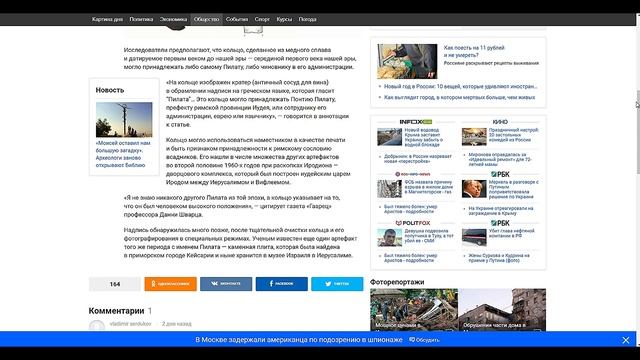Image resolution: width=640 pixels, height=360 pixels.
Task: Click the page vertical scrollbar thumb
Action: 638,133
